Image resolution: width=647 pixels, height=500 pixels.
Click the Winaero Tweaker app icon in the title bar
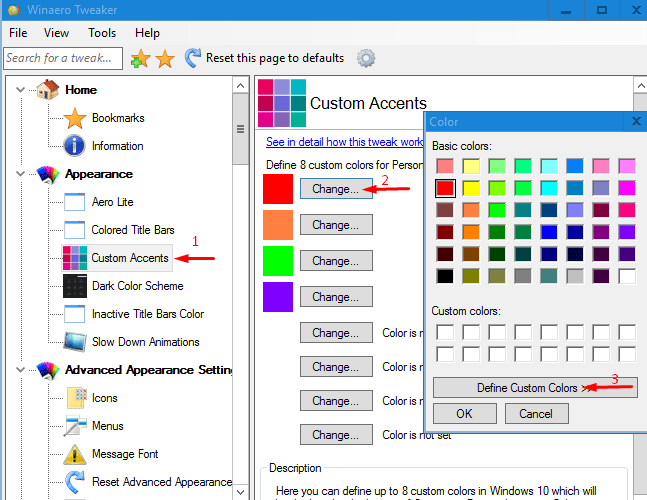pos(14,10)
